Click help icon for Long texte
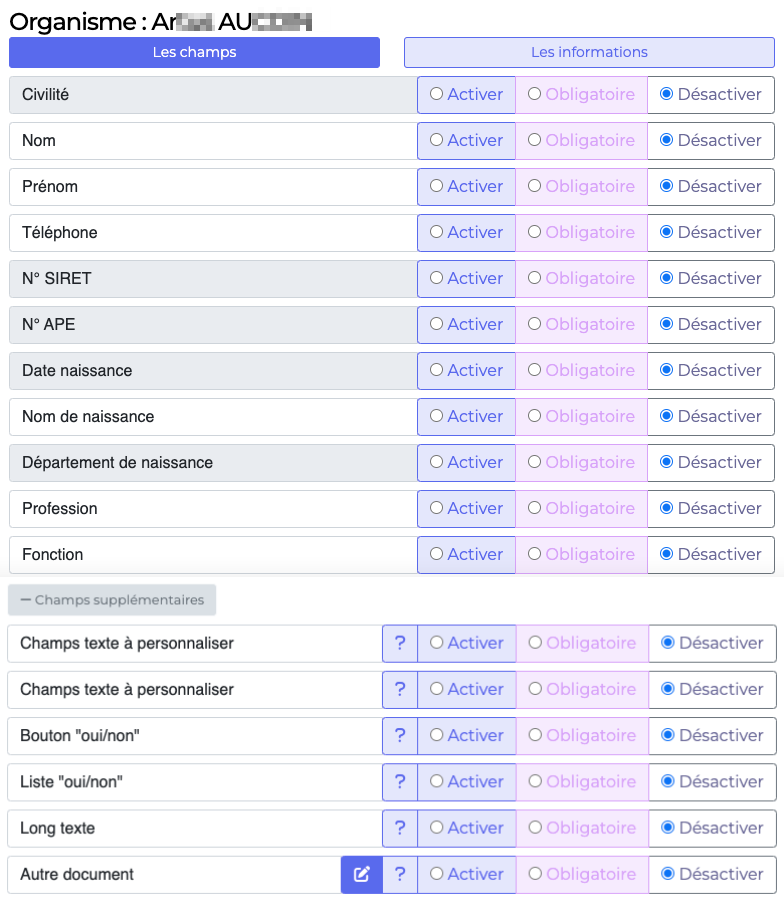This screenshot has height=906, width=784. click(x=400, y=828)
